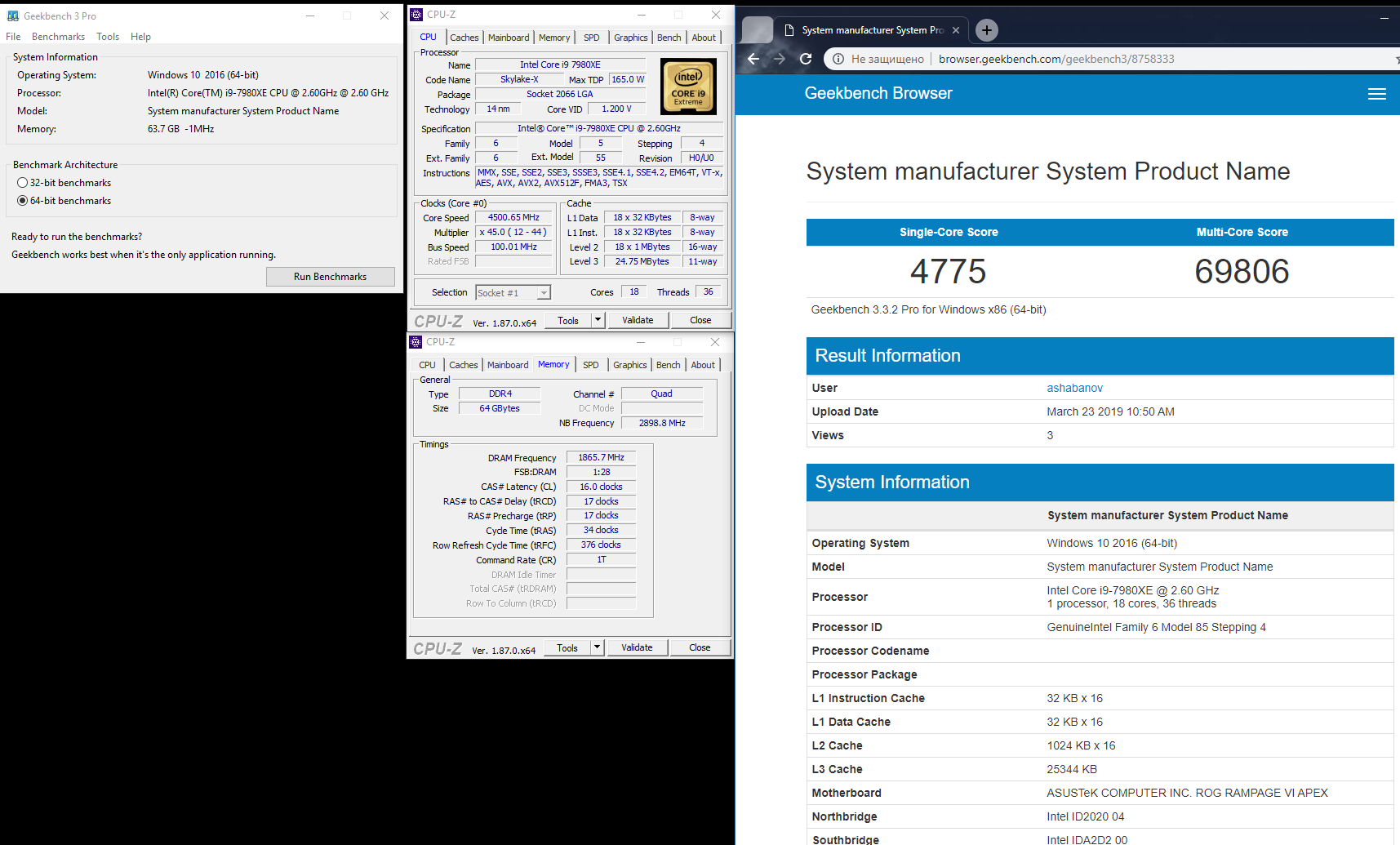Click the upper CPU-Z window title icon
The height and width of the screenshot is (845, 1400).
tap(416, 15)
